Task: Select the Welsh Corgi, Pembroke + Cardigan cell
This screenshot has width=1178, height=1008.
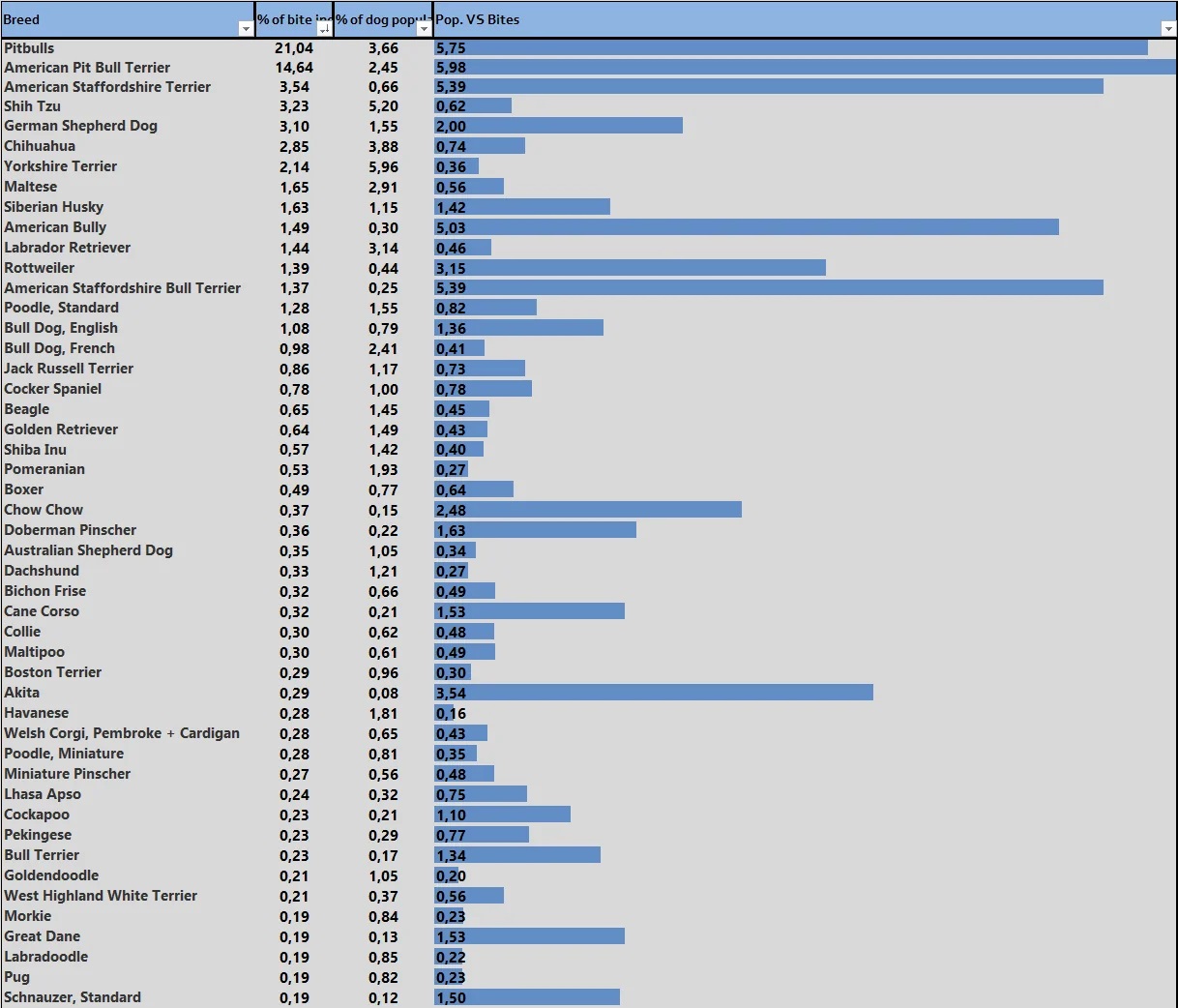Action: click(x=122, y=733)
